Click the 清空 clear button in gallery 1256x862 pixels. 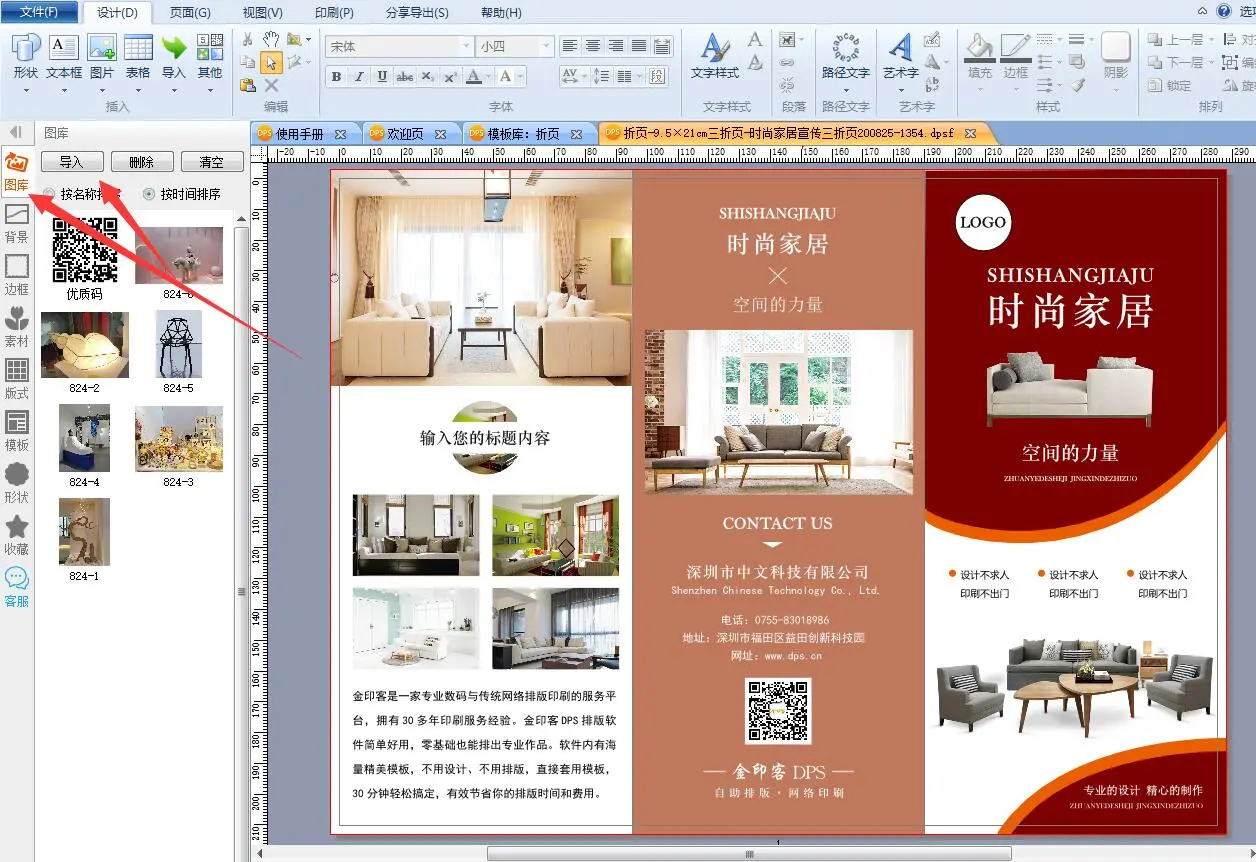211,162
